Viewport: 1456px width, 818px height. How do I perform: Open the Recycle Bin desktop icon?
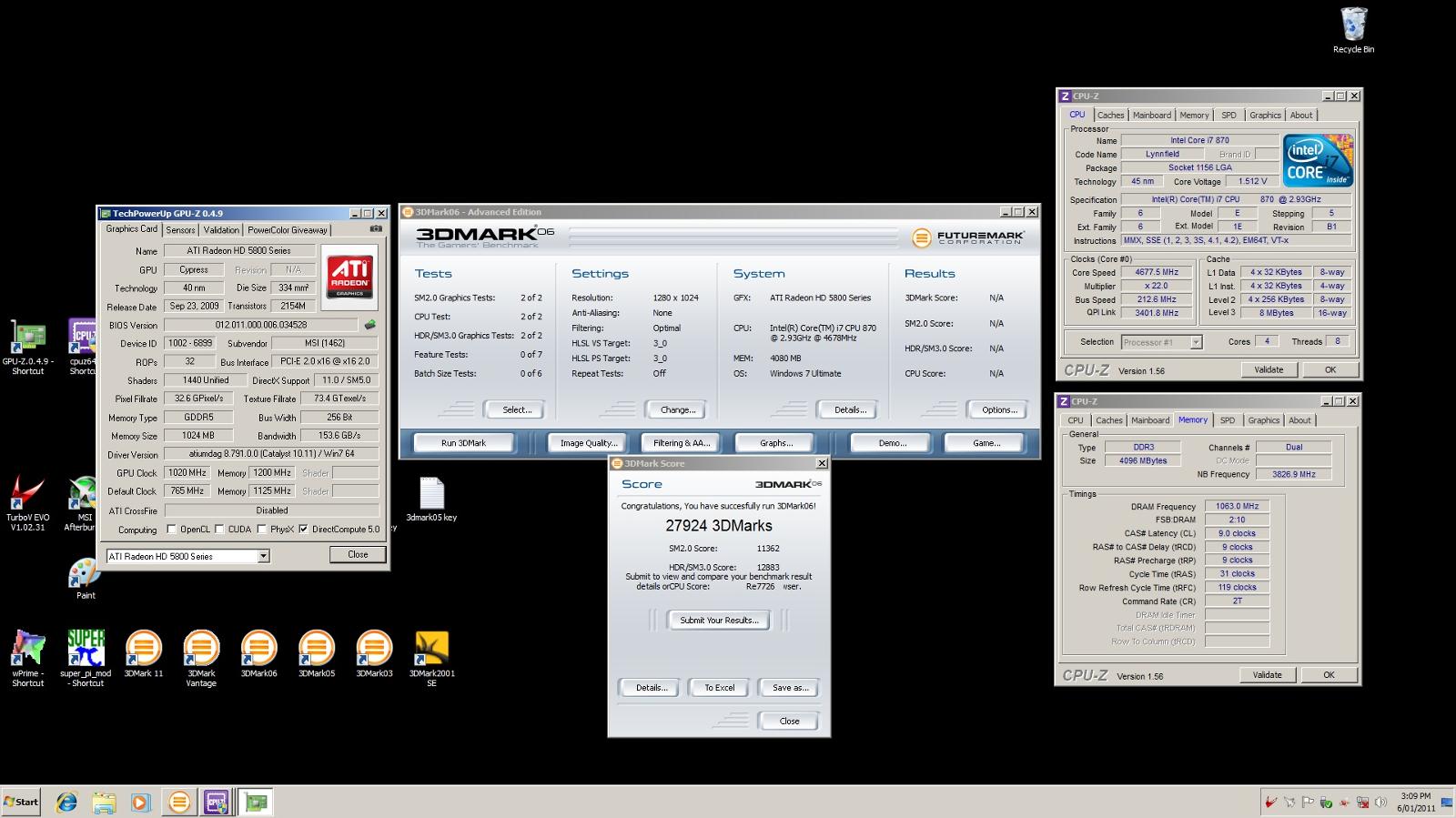point(1353,30)
